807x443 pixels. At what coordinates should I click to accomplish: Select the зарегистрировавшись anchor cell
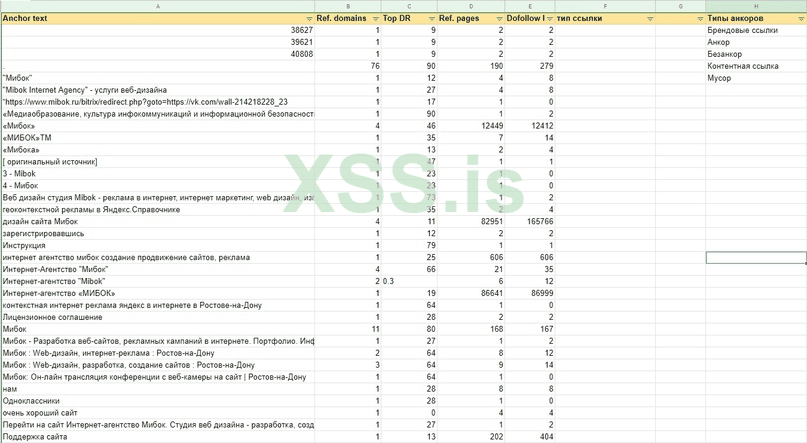(158, 234)
